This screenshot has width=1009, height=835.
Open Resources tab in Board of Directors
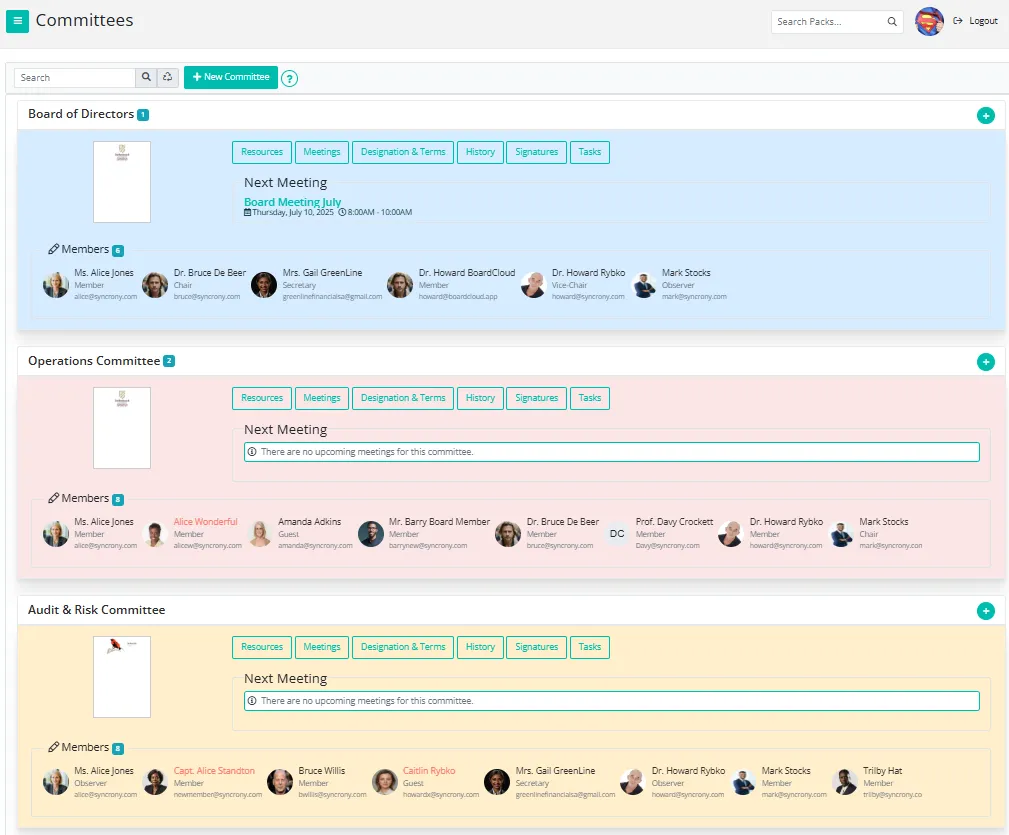click(x=262, y=152)
